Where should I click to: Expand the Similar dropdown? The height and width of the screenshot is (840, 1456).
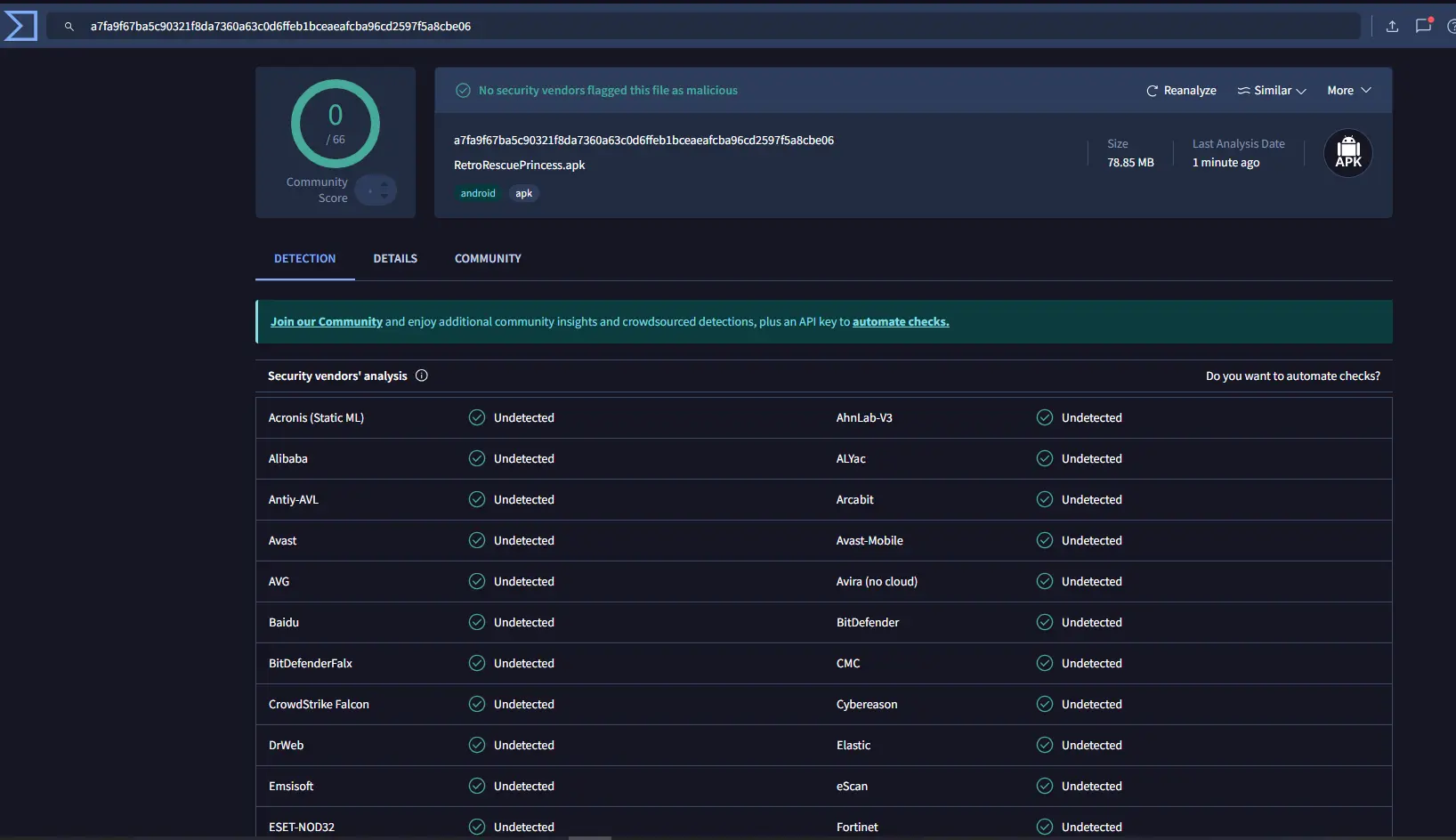pyautogui.click(x=1272, y=91)
